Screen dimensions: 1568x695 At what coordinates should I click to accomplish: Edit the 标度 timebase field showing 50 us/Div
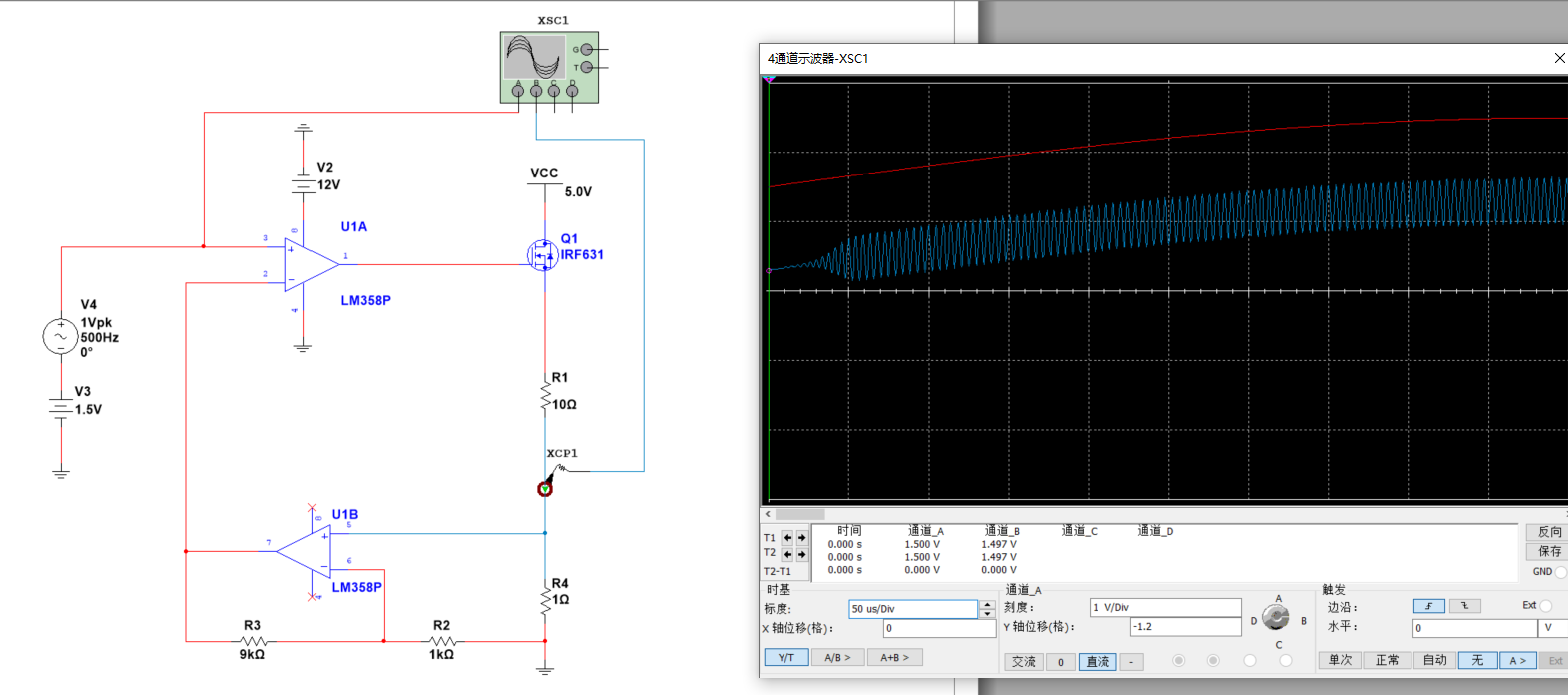click(914, 609)
